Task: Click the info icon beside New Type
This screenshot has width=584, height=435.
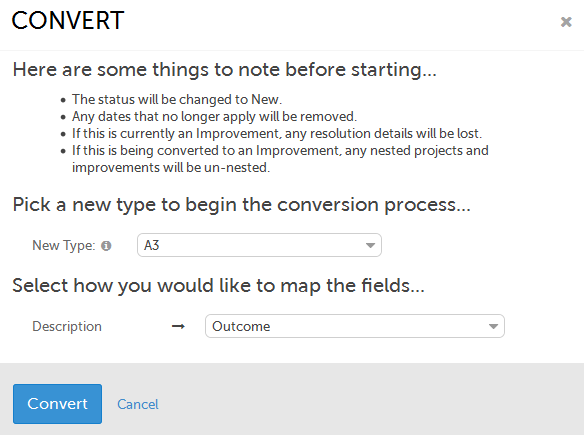Action: [x=106, y=246]
